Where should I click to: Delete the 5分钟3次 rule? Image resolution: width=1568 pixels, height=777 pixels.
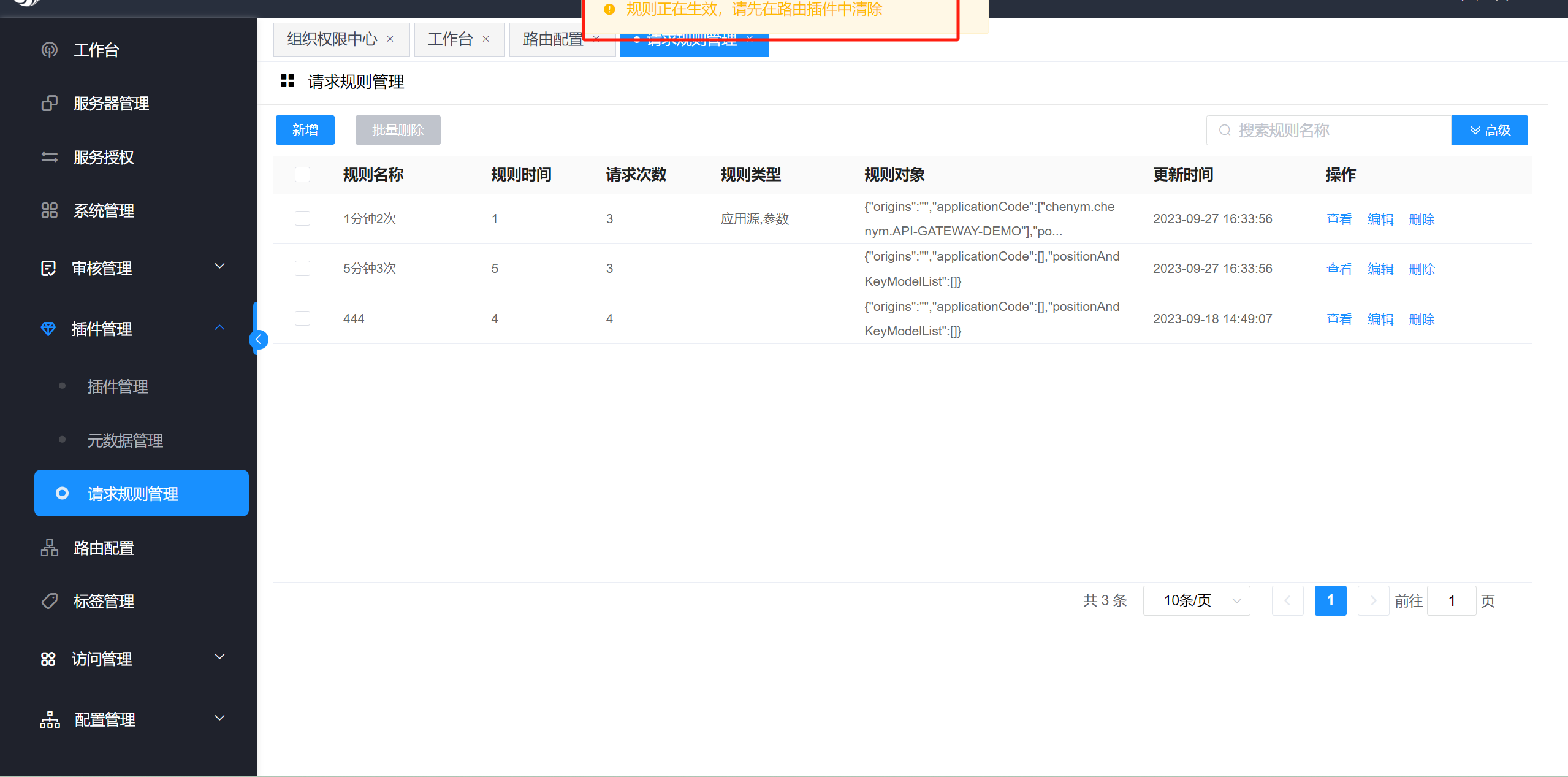coord(1422,269)
